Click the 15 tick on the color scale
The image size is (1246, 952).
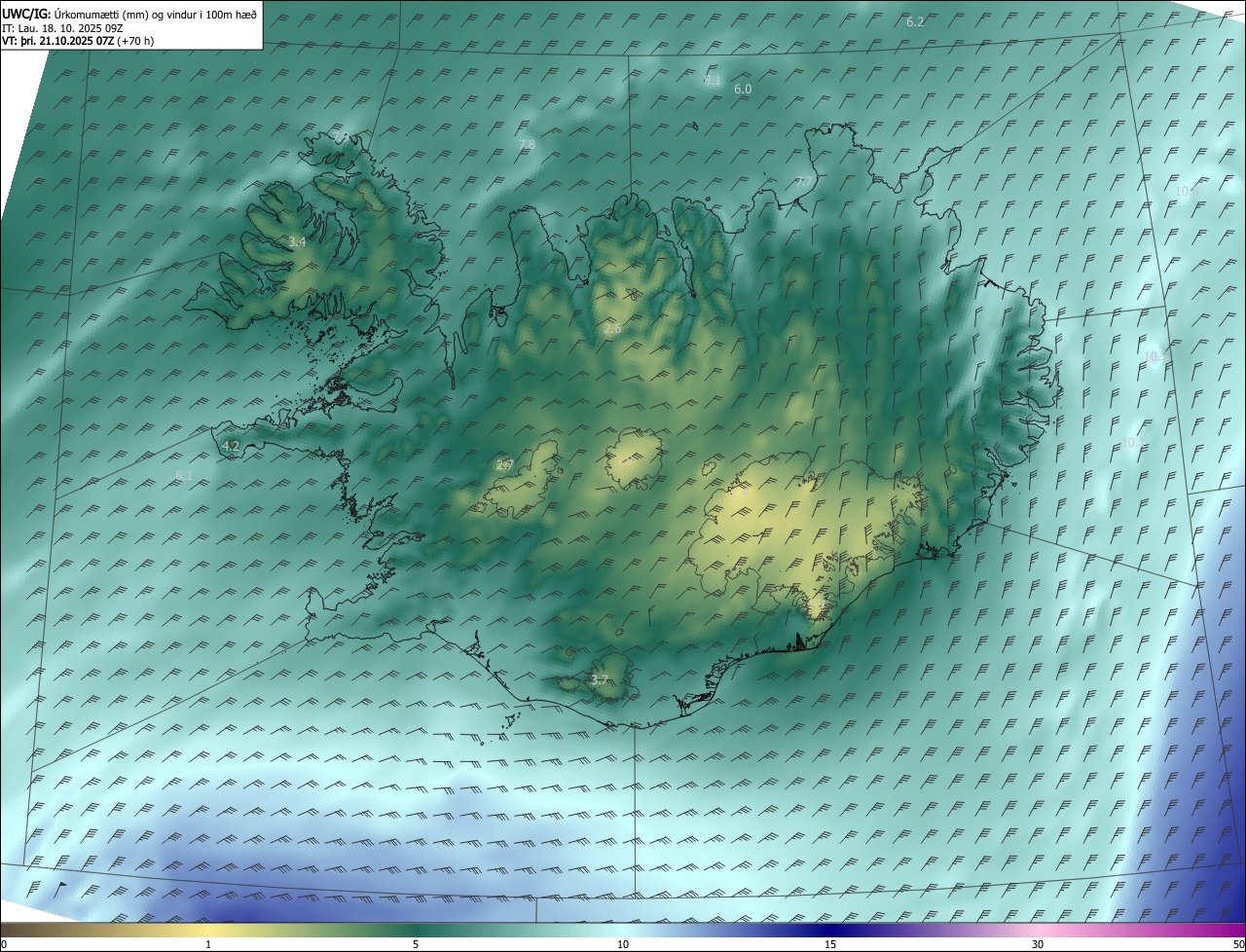(x=830, y=944)
